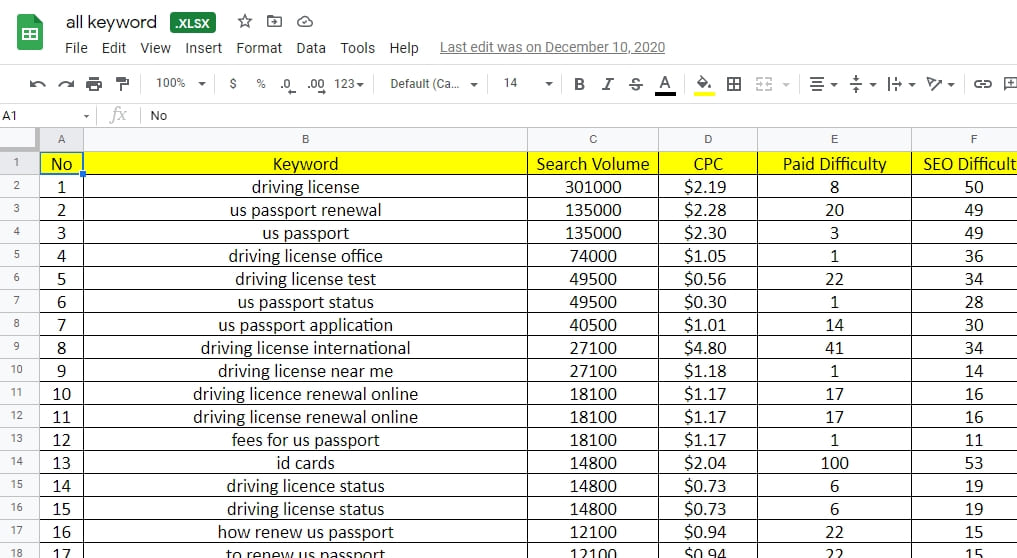This screenshot has height=558, width=1017.
Task: Star the 'all keyword' document
Action: 245,21
